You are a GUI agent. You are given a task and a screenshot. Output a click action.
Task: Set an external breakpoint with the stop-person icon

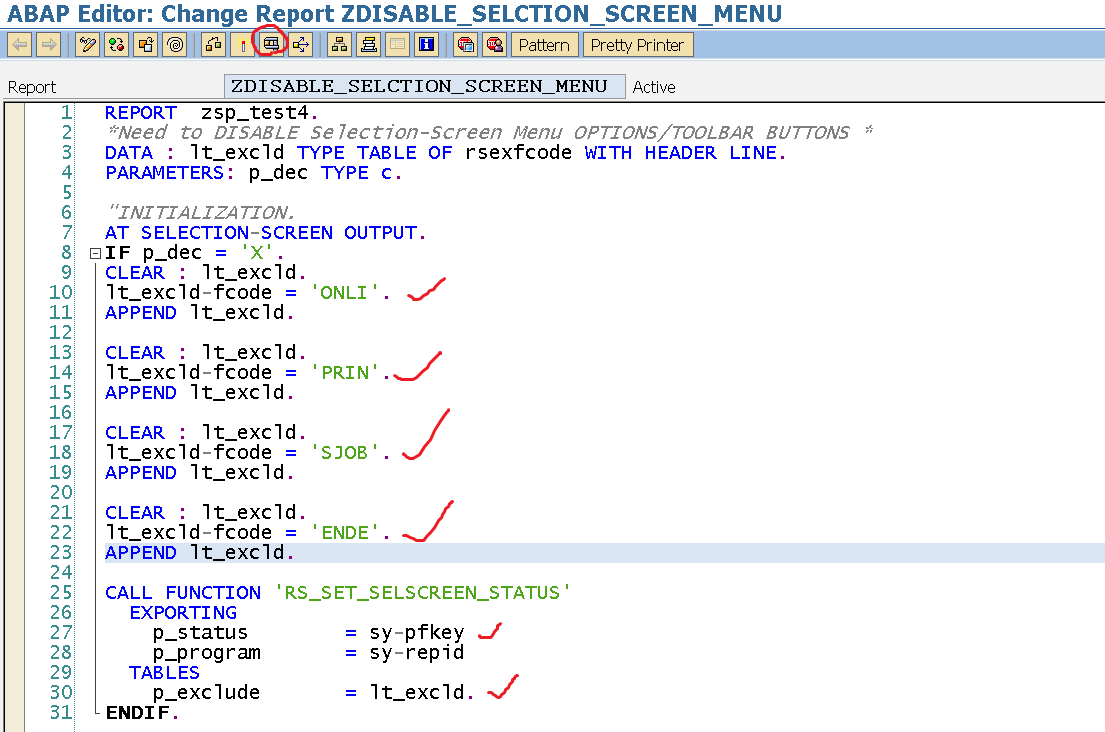tap(492, 44)
